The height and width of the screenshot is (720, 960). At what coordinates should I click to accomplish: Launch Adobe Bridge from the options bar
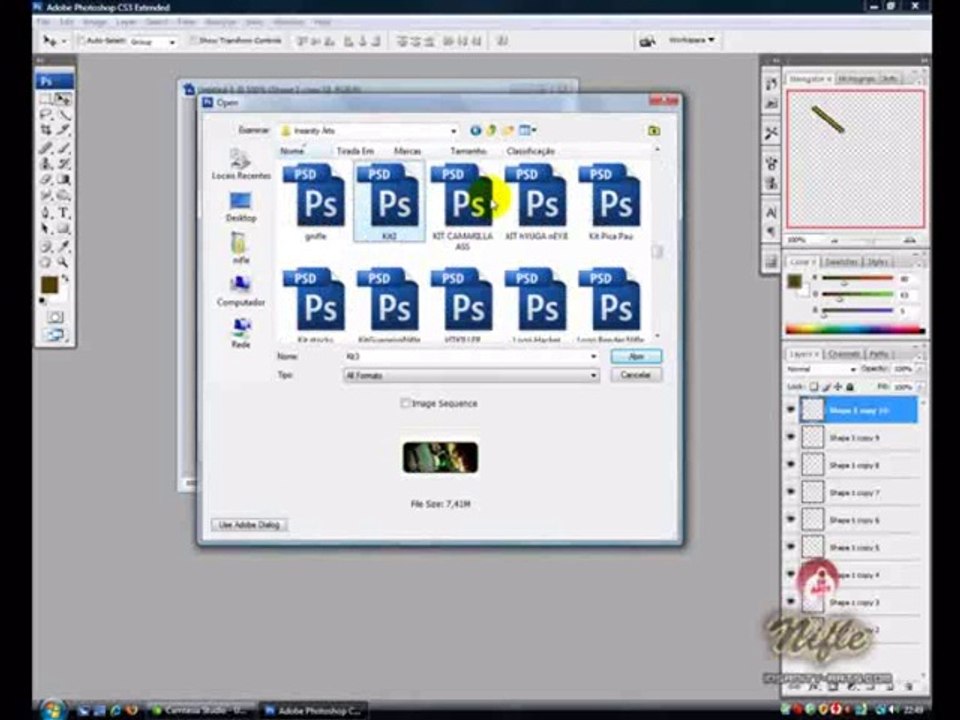[647, 41]
